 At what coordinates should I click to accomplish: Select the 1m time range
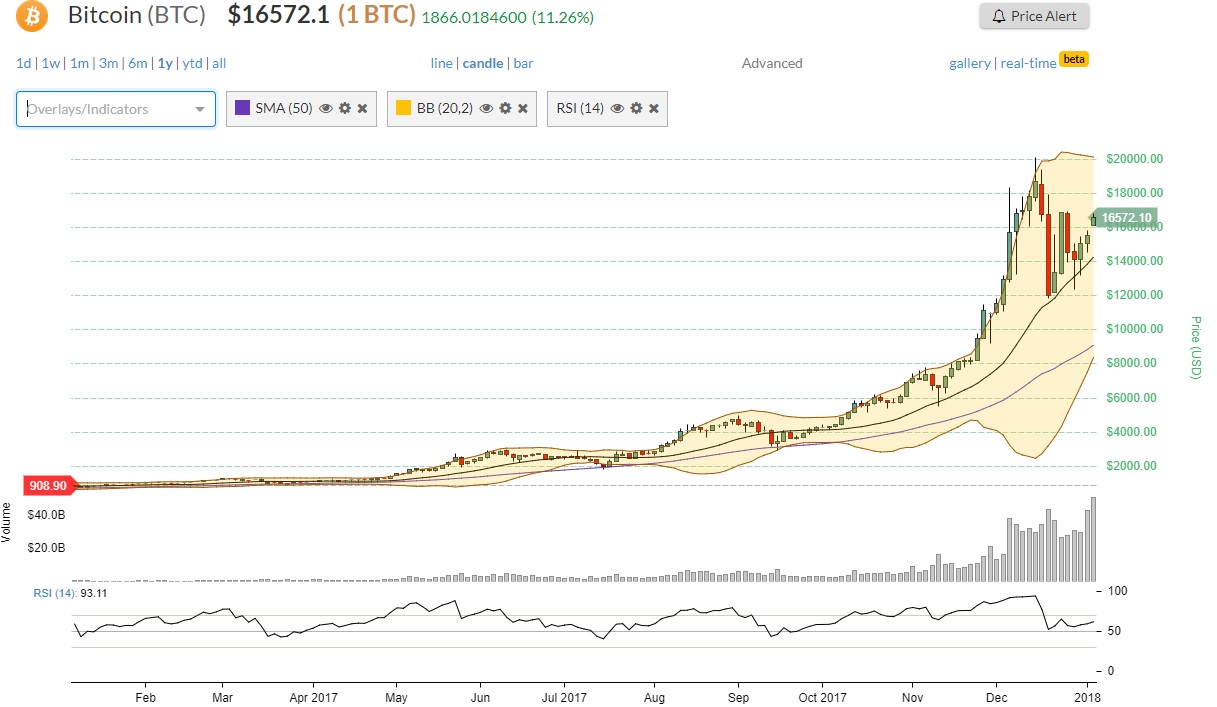[79, 63]
